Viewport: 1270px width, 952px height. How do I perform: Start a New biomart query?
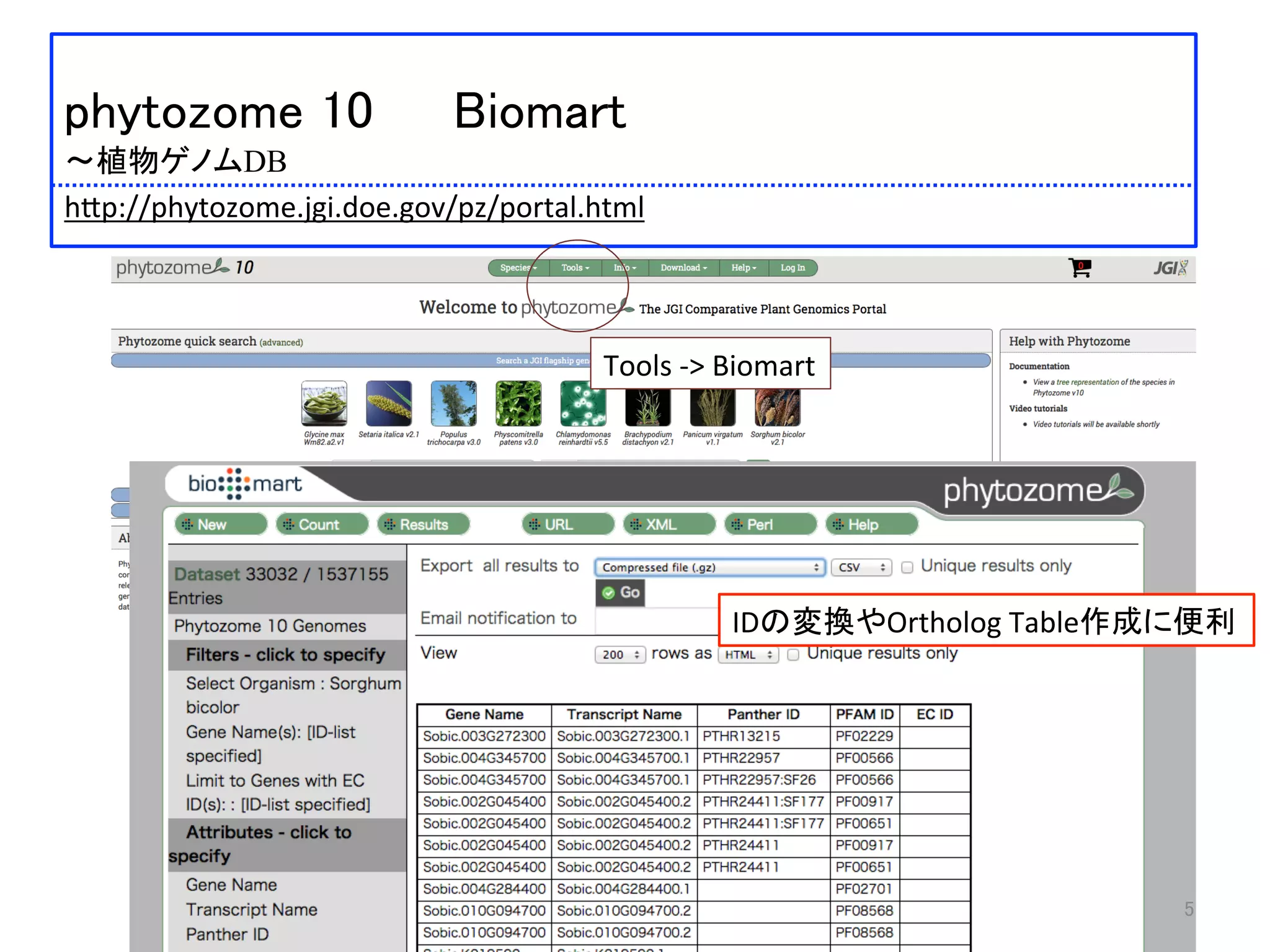pos(221,524)
